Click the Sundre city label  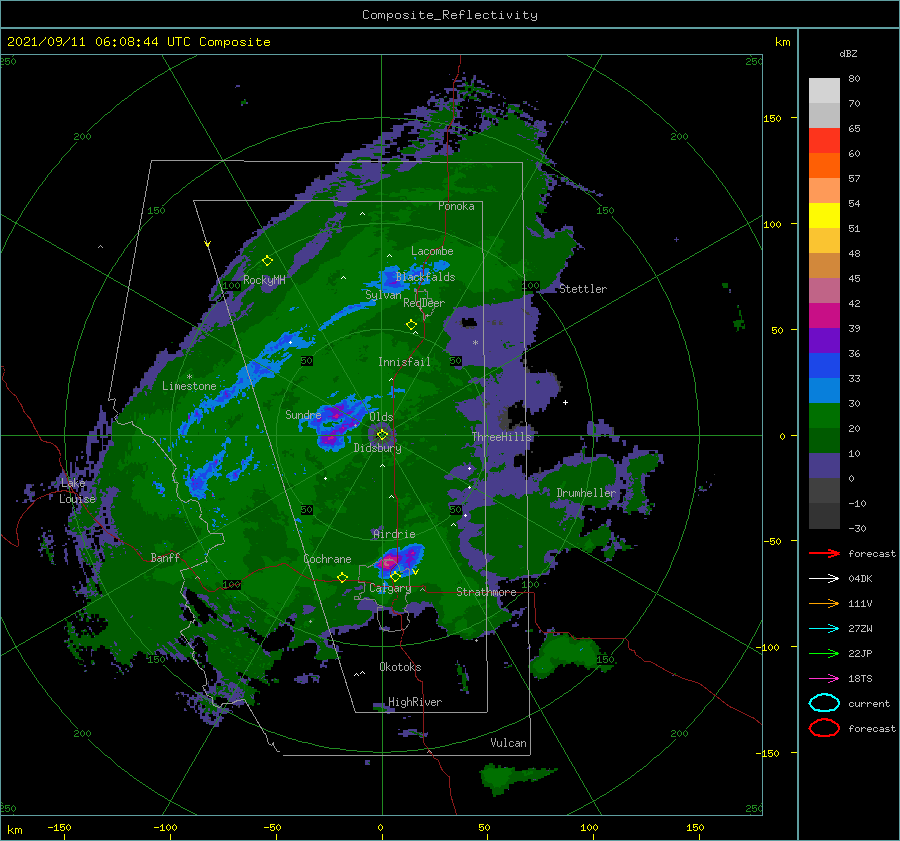(303, 414)
